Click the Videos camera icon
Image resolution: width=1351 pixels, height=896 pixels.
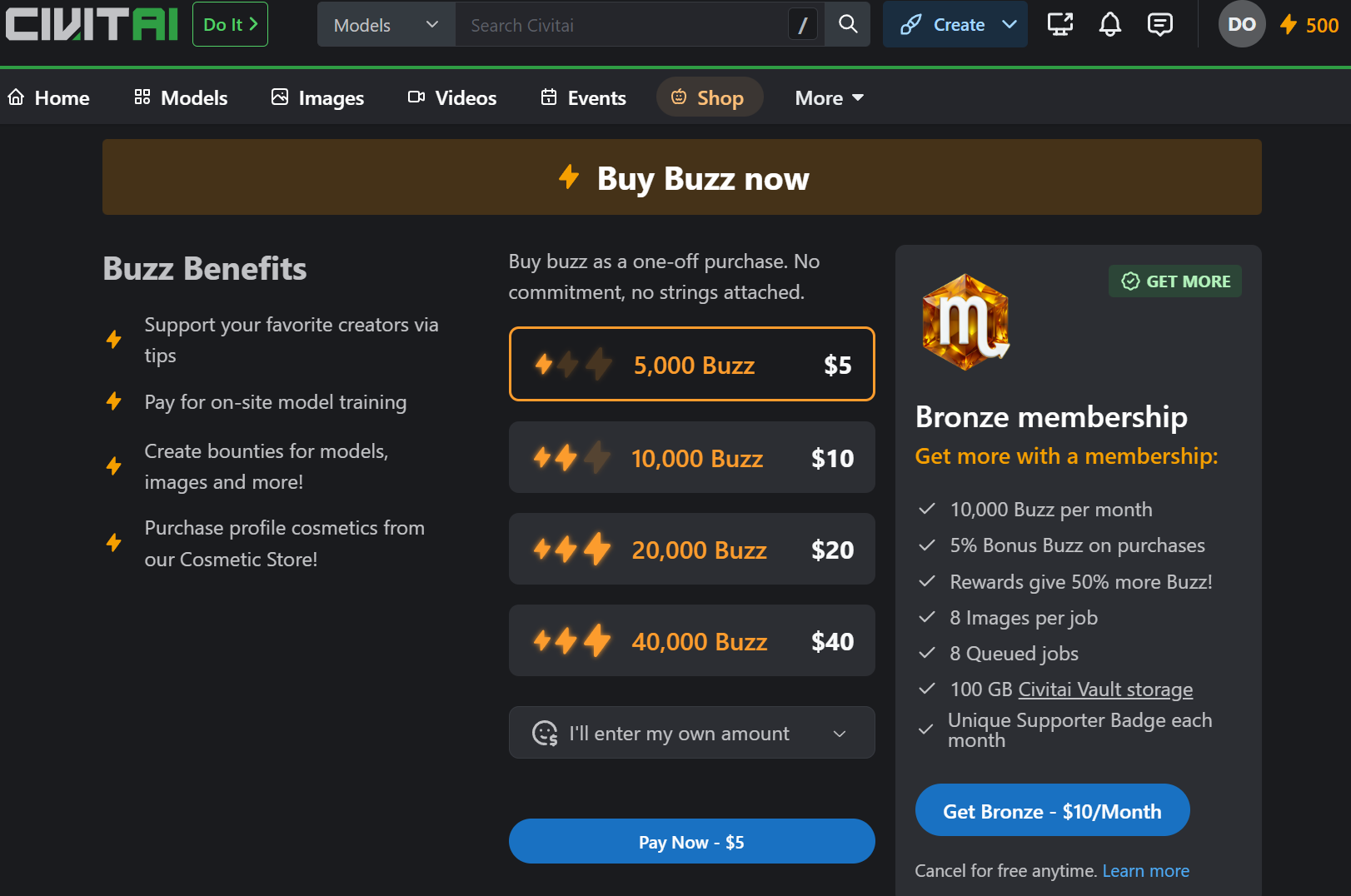click(x=416, y=97)
